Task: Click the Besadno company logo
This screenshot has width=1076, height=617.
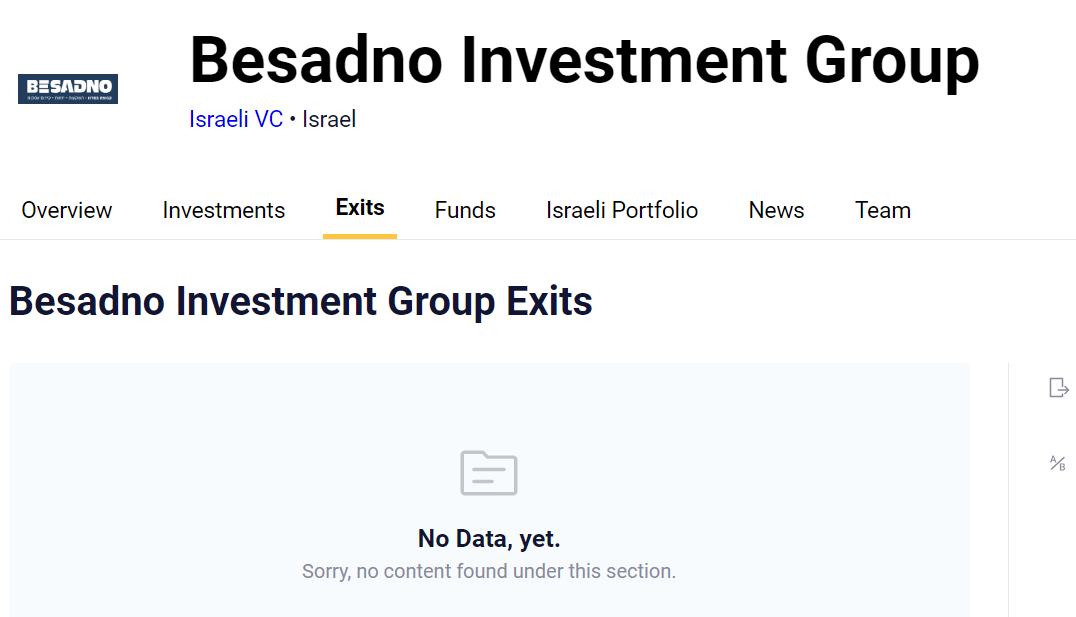Action: [x=68, y=89]
